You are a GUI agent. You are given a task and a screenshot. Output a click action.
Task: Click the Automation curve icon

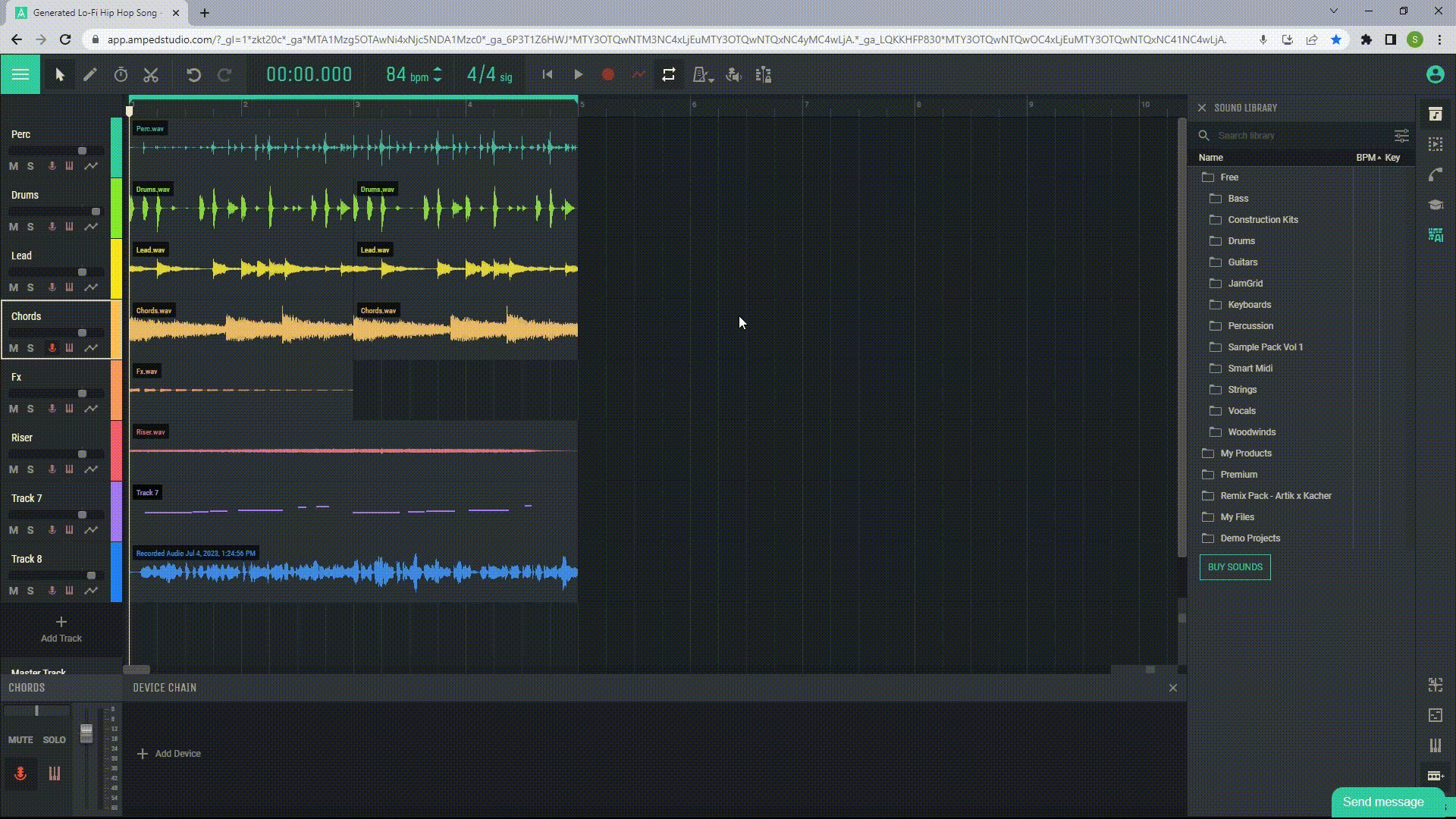(637, 74)
